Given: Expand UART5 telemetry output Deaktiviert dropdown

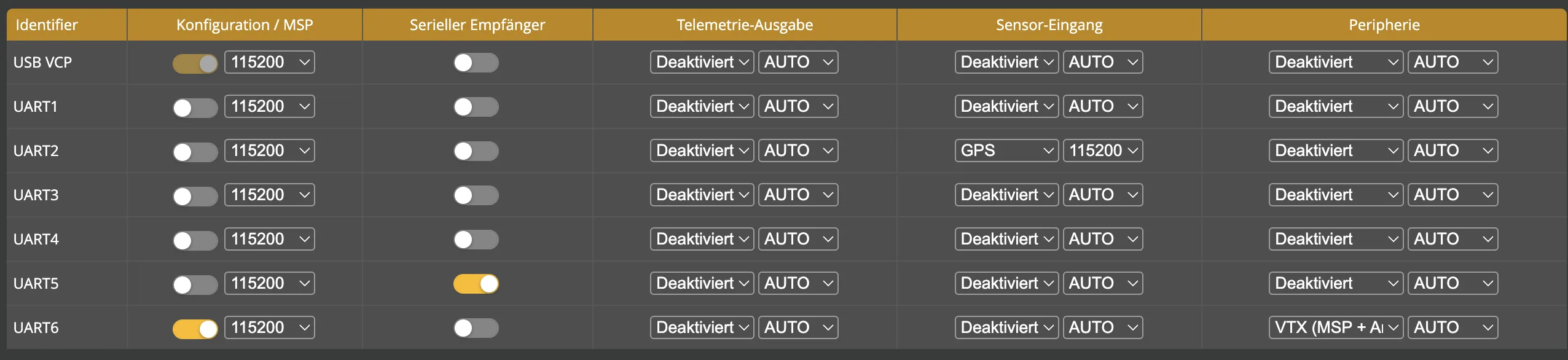Looking at the screenshot, I should click(702, 283).
